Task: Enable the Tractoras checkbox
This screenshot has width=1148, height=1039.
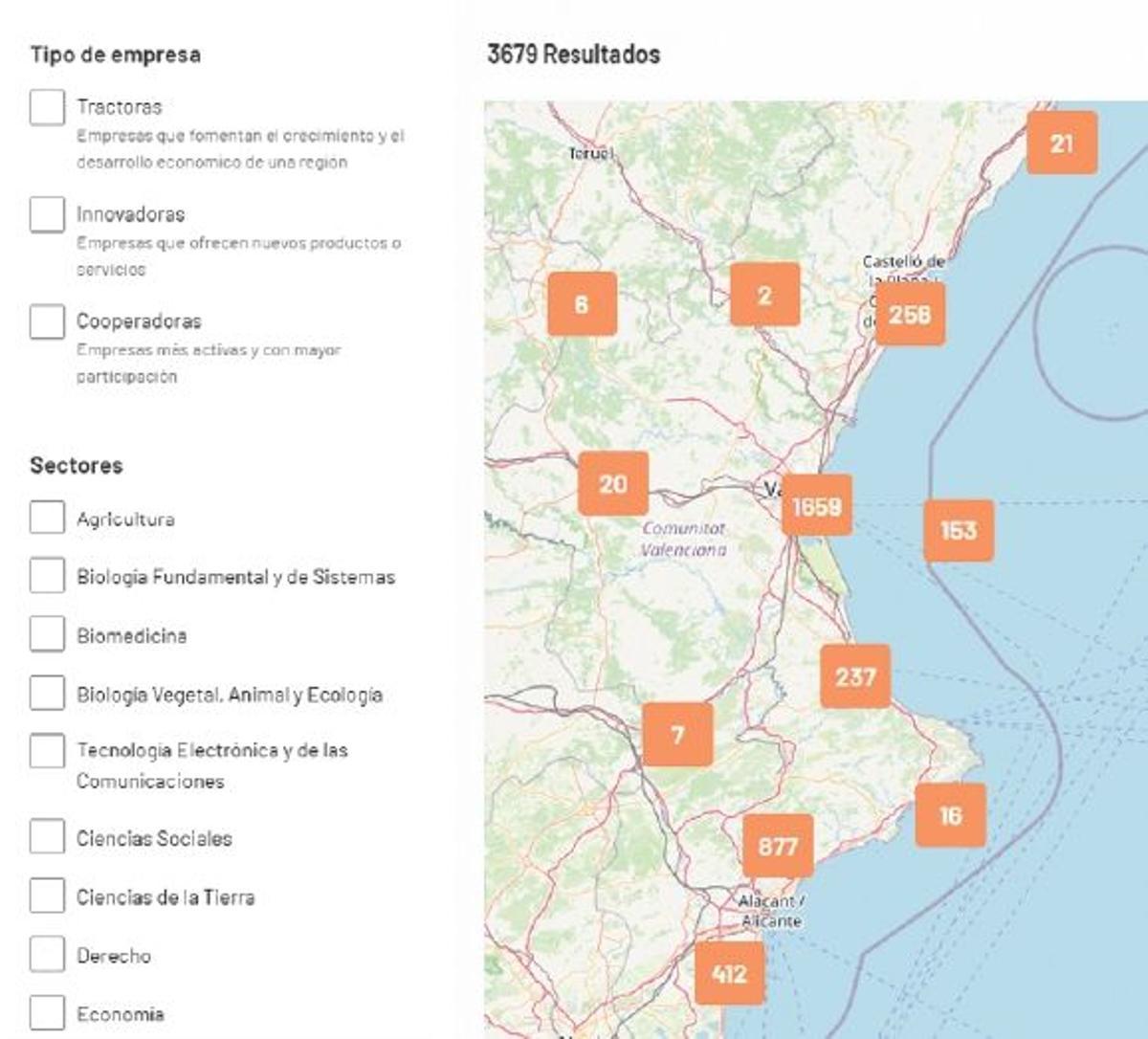Action: coord(46,108)
